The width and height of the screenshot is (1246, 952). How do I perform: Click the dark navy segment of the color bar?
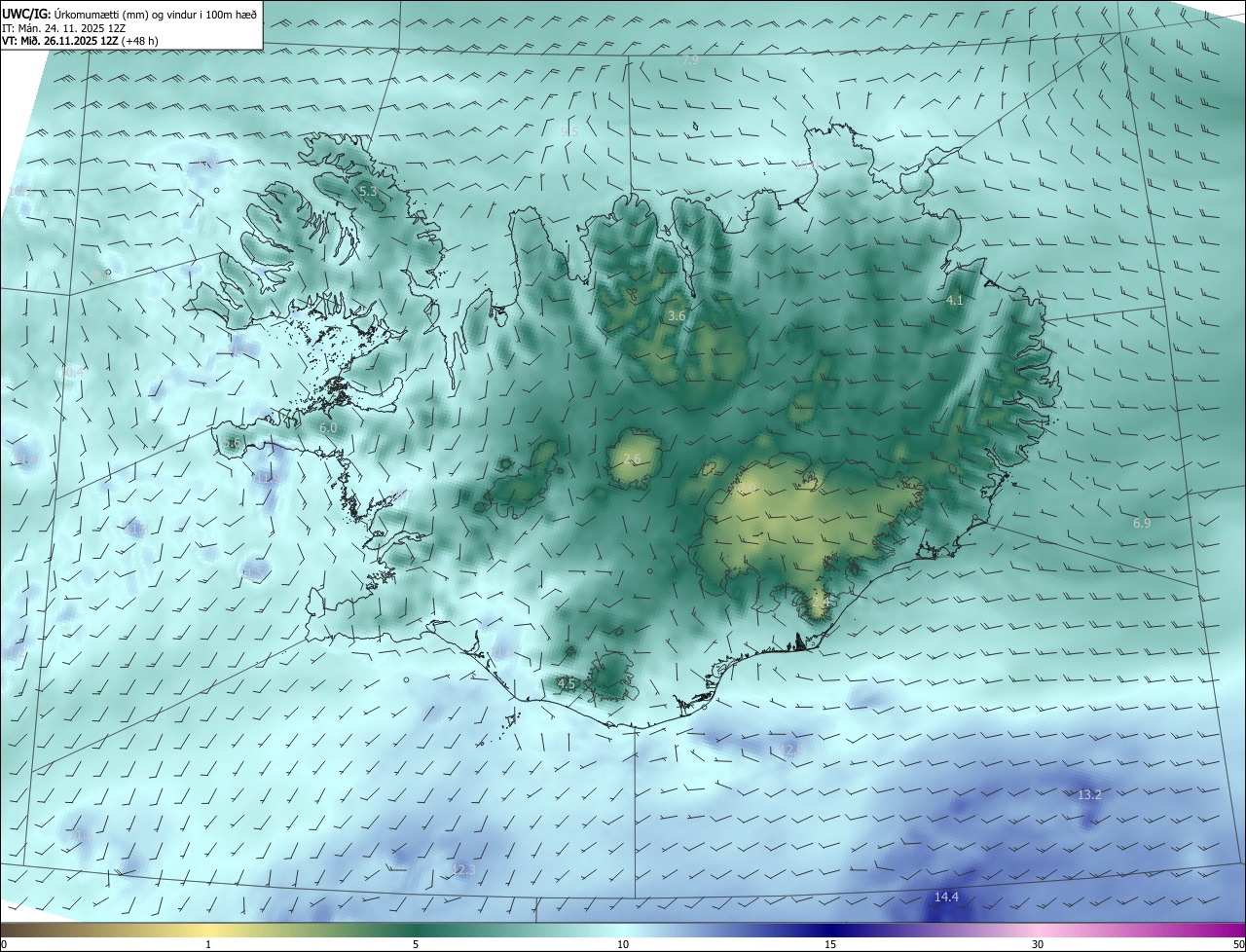coord(830,931)
